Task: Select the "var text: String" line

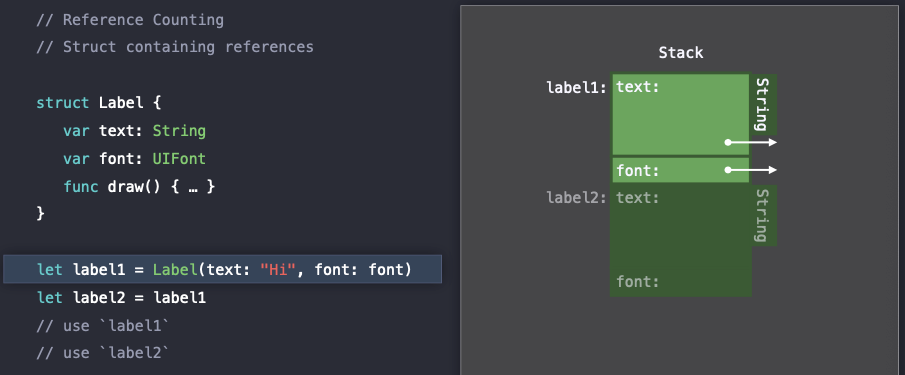Action: pos(134,130)
